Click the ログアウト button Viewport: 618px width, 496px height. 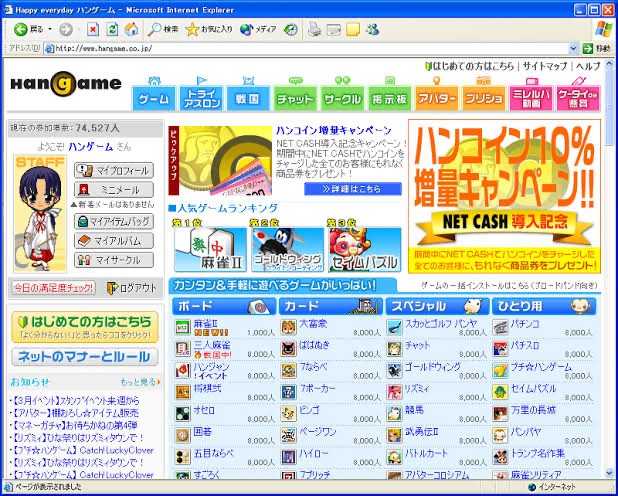point(132,288)
